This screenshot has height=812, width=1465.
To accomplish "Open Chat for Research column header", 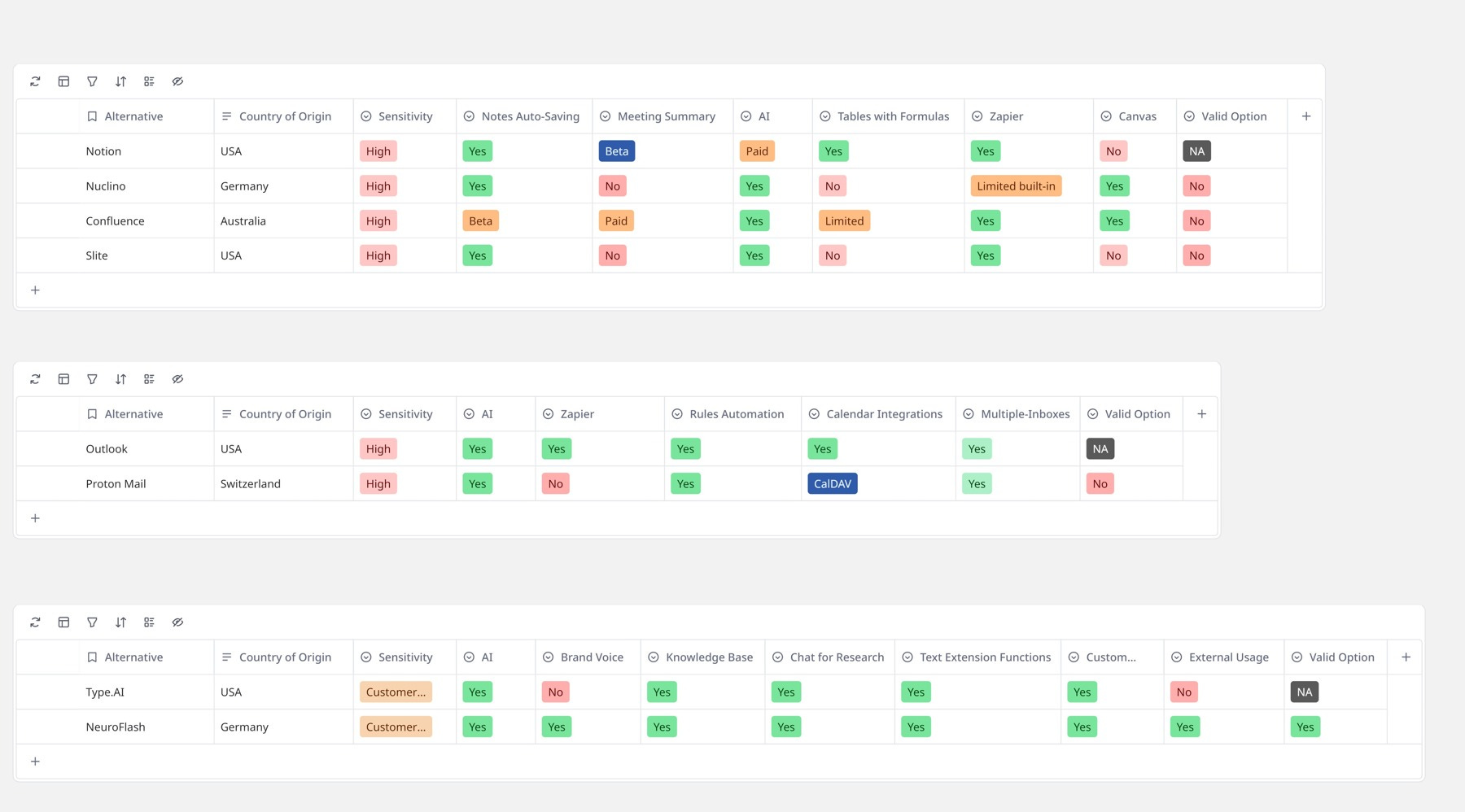I will 829,657.
